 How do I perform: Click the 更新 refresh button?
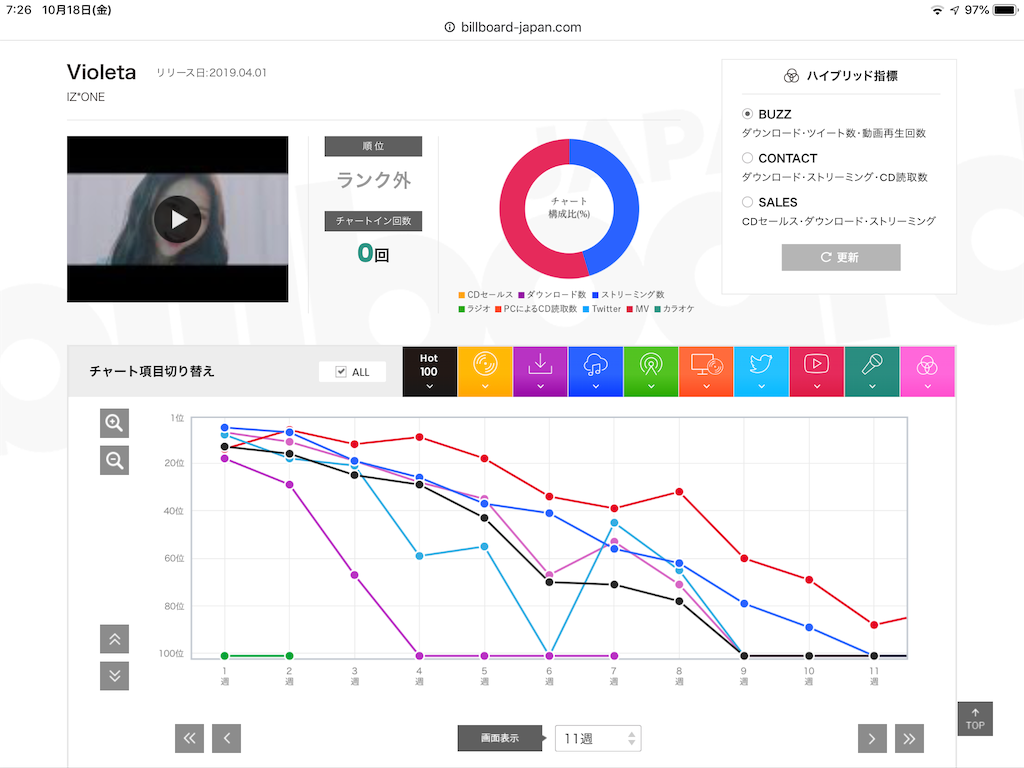[840, 257]
